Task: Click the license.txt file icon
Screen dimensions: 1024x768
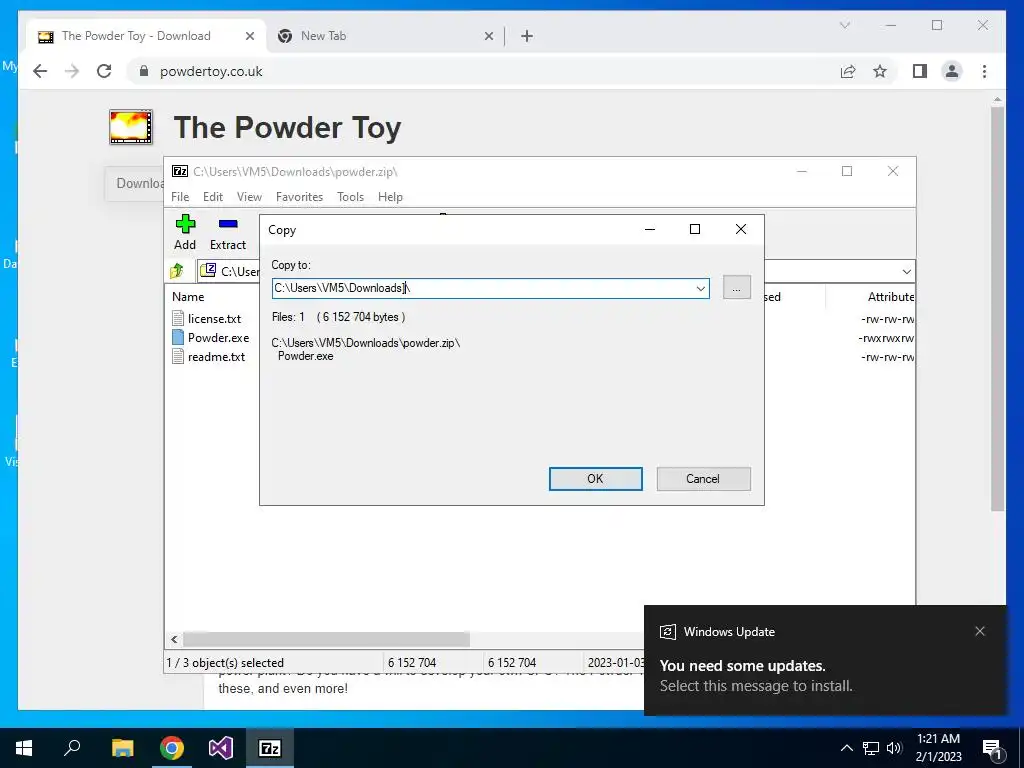Action: [178, 318]
